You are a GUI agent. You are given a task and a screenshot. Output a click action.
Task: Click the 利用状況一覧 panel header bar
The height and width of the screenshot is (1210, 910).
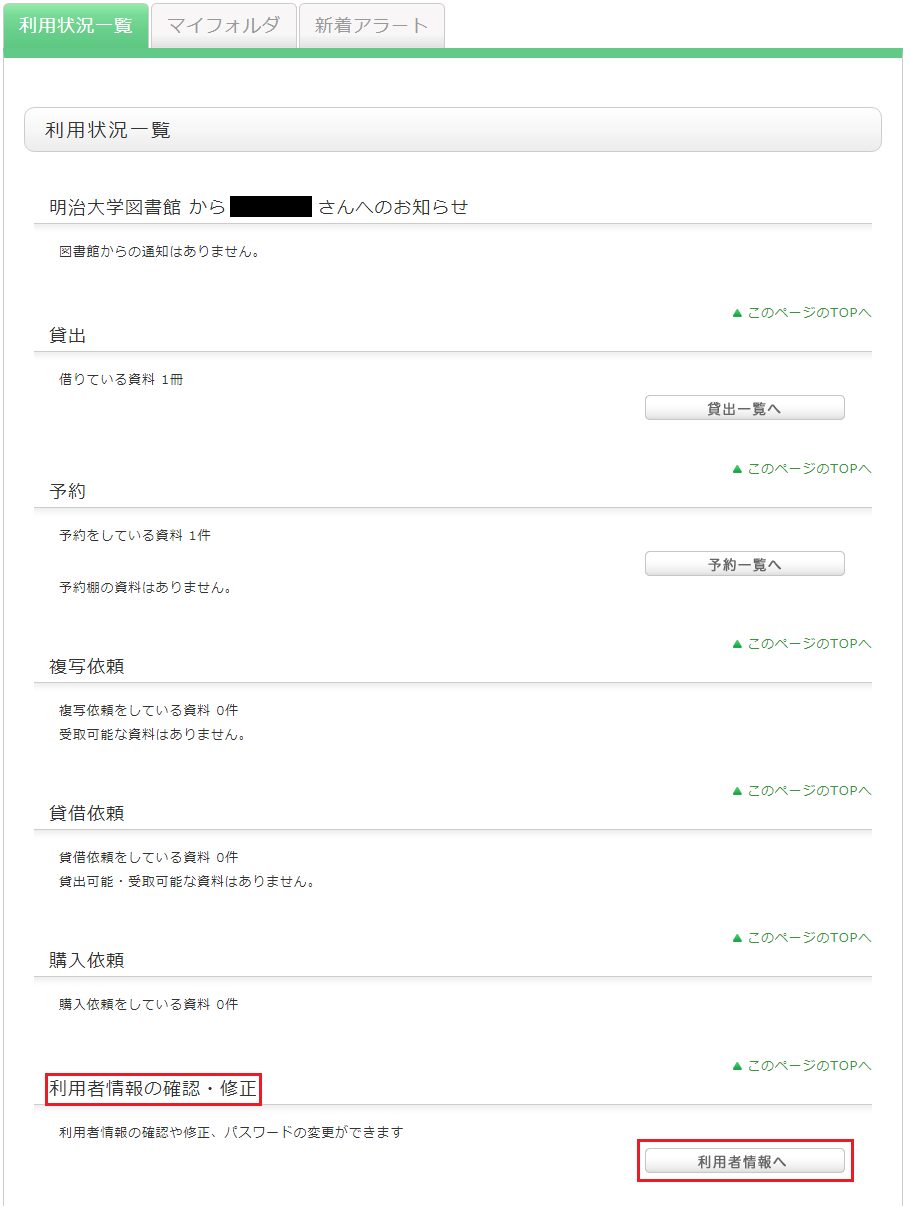click(453, 130)
